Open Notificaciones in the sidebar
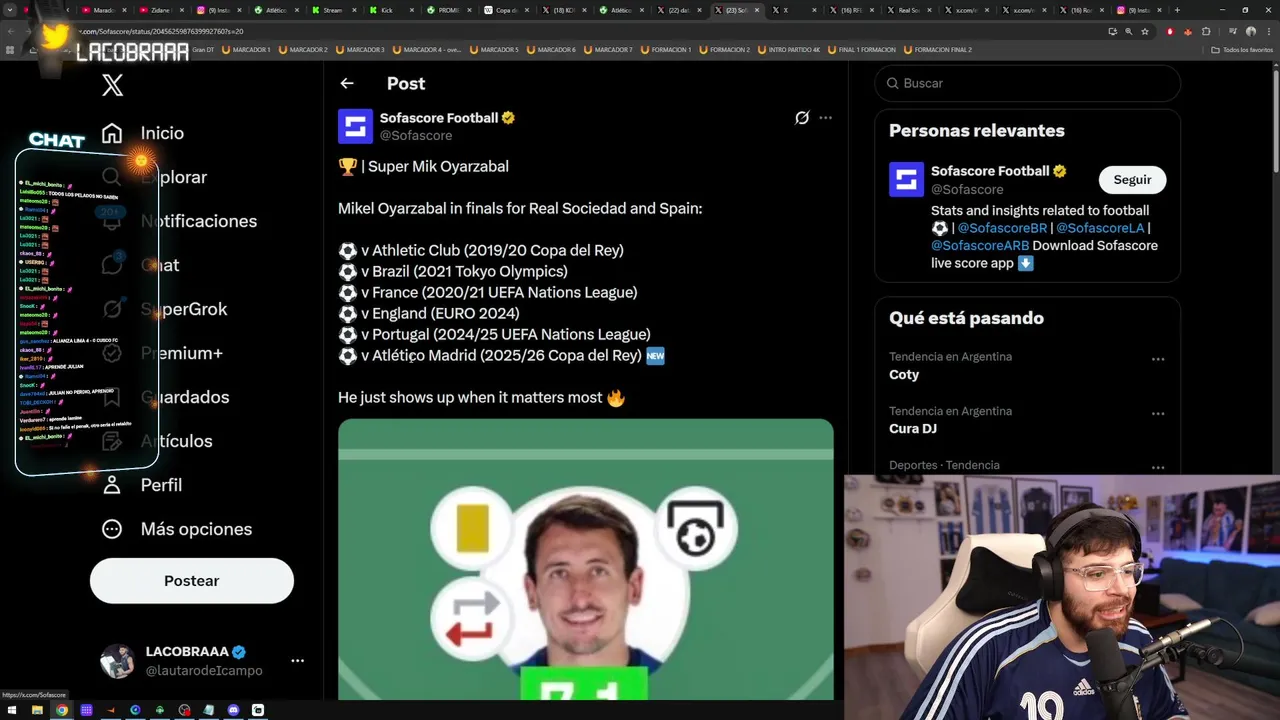Viewport: 1280px width, 720px height. tap(199, 221)
